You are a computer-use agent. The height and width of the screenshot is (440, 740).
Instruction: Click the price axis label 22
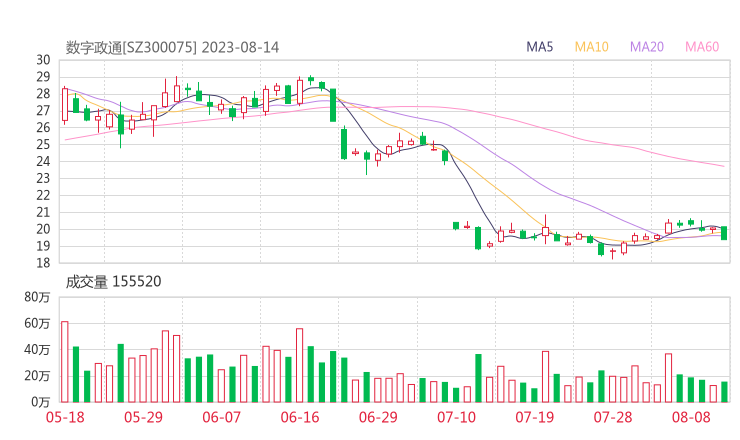point(43,195)
